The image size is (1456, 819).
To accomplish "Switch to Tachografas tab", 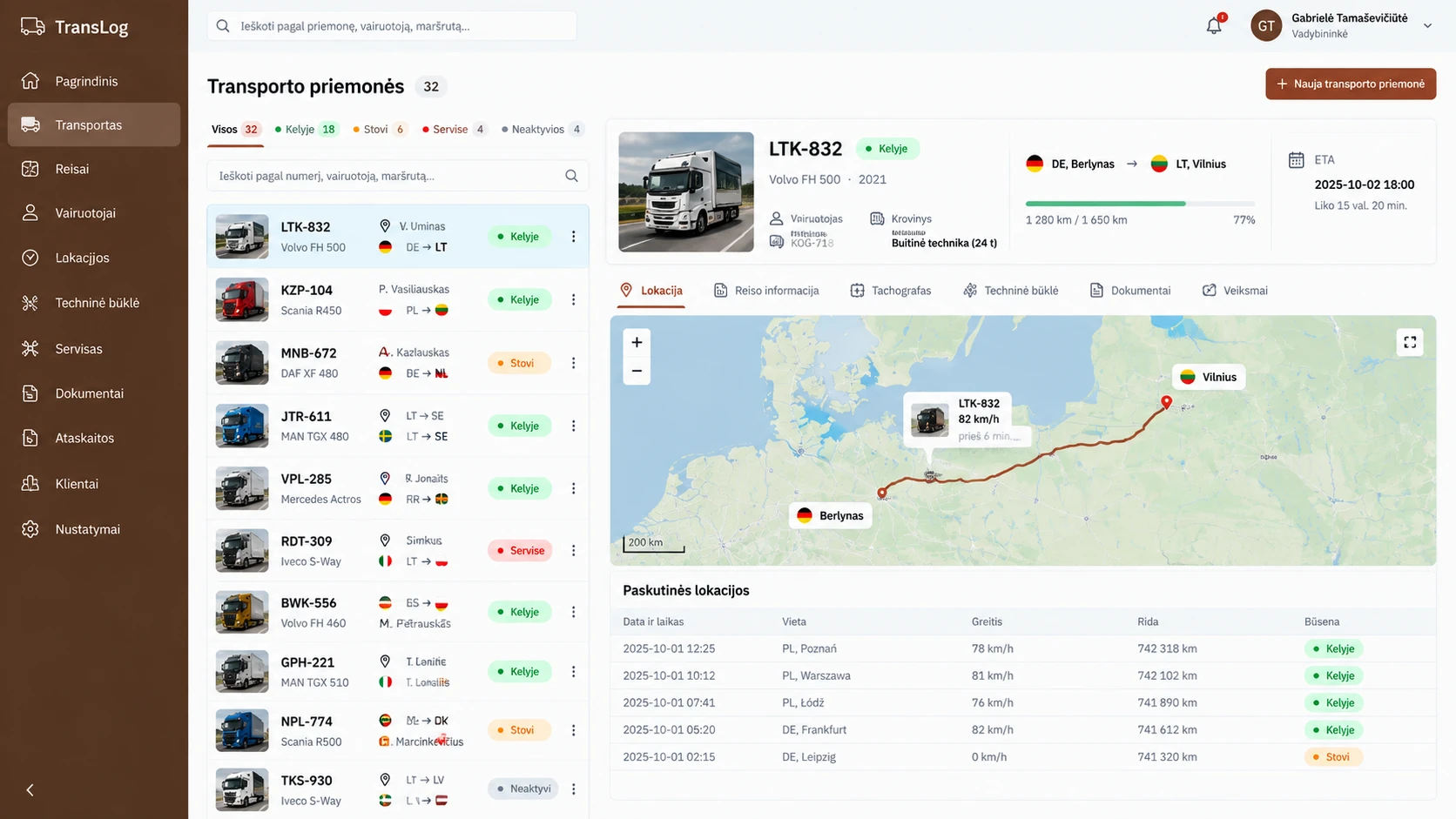I will [x=890, y=291].
